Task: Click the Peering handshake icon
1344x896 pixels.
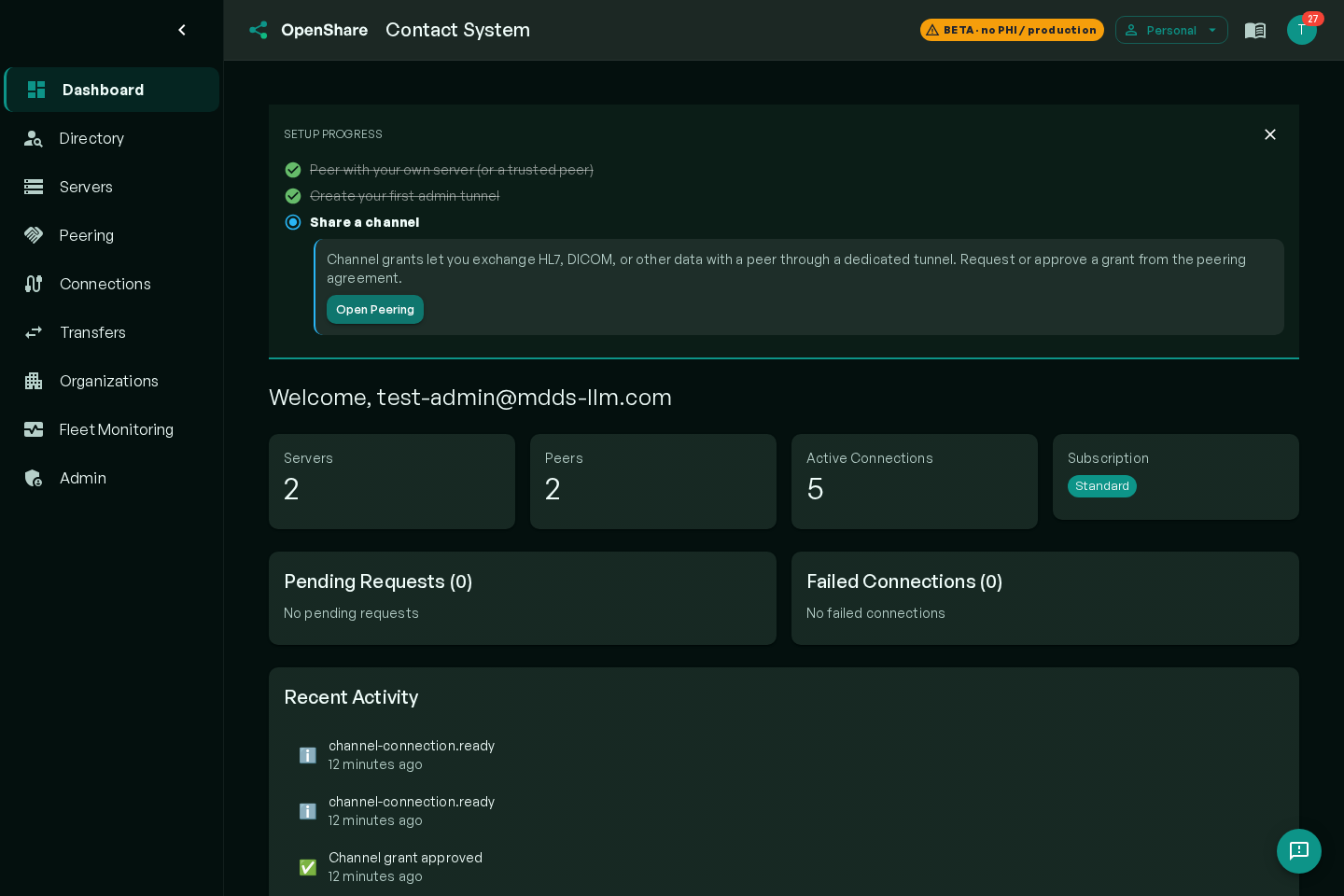Action: point(34,235)
